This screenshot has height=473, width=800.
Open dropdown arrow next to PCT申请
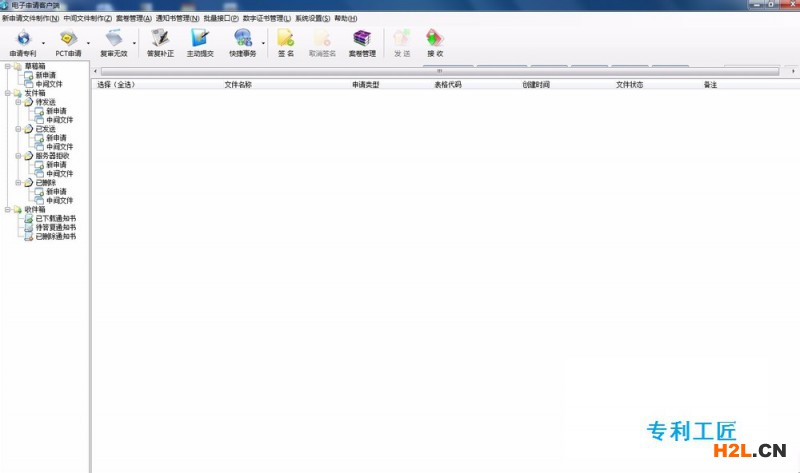point(88,43)
